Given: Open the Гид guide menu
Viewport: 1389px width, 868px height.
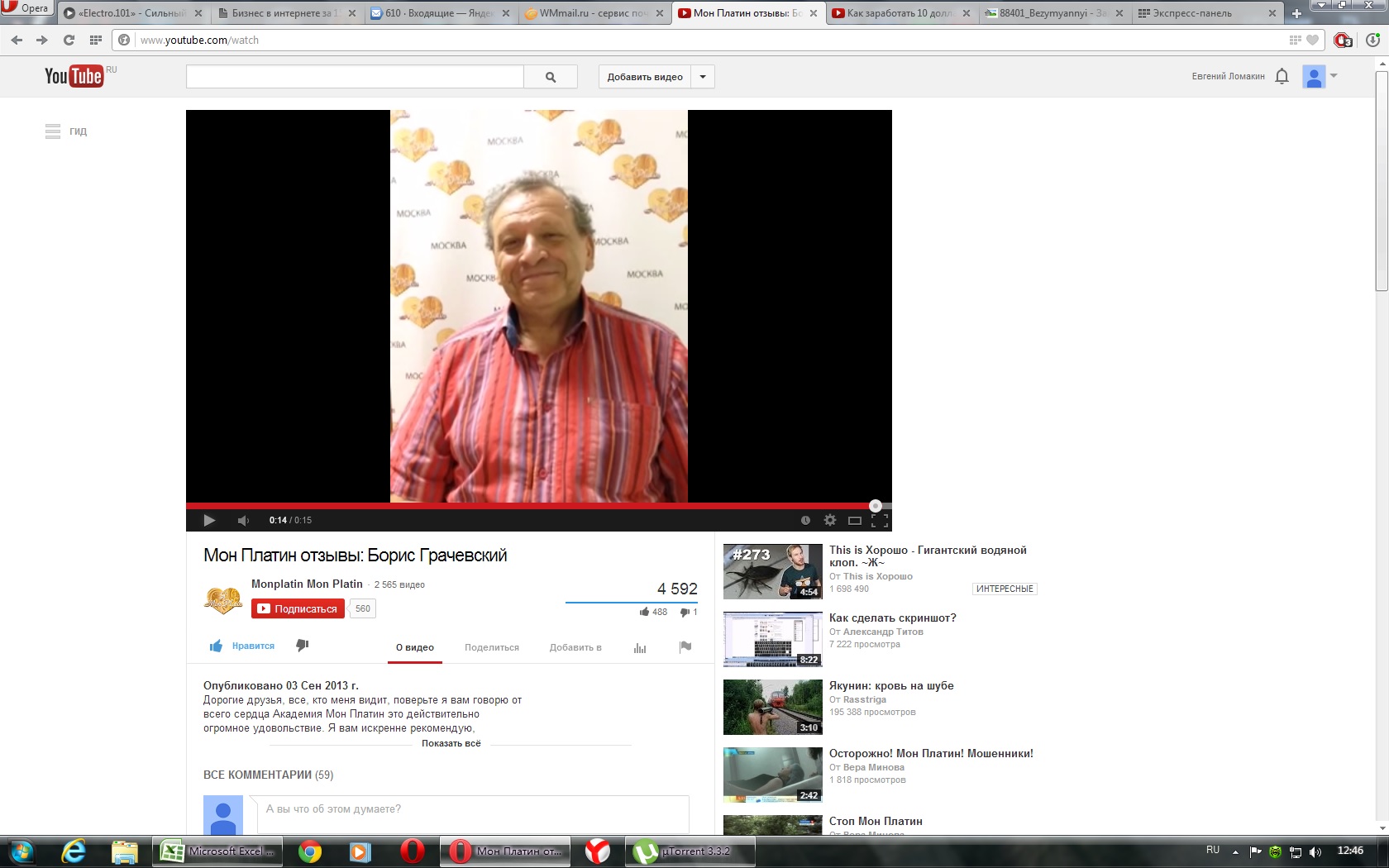Looking at the screenshot, I should click(66, 131).
